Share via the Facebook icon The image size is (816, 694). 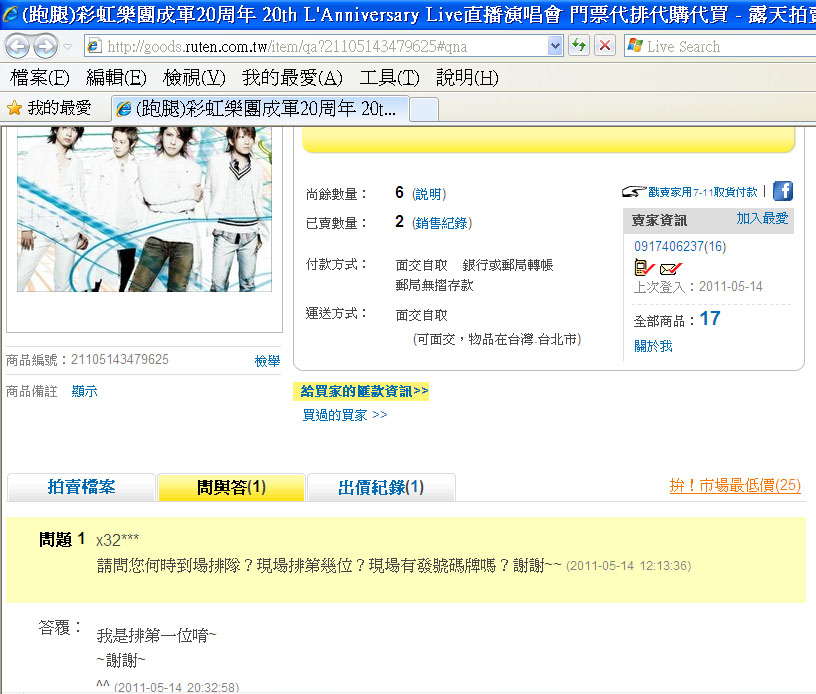click(x=783, y=191)
